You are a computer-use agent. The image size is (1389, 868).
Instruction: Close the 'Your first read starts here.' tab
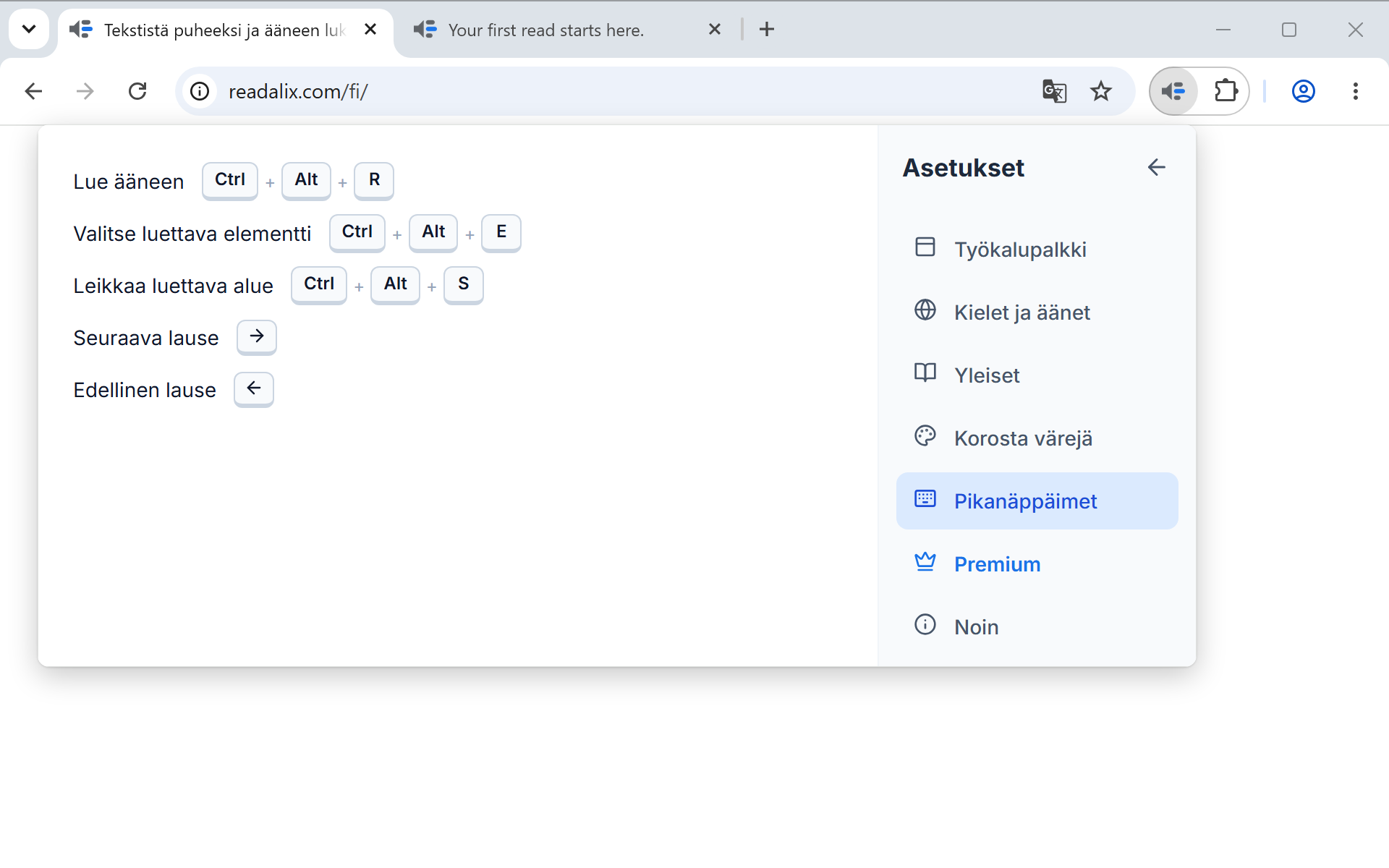pos(715,30)
